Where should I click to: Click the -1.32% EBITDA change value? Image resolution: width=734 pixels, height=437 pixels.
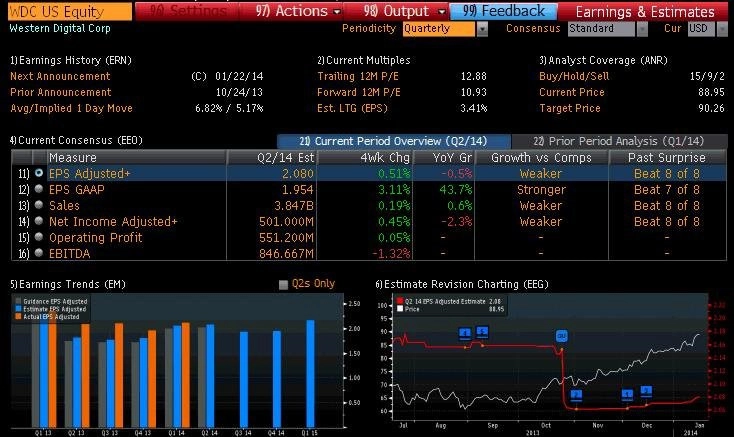[x=391, y=254]
